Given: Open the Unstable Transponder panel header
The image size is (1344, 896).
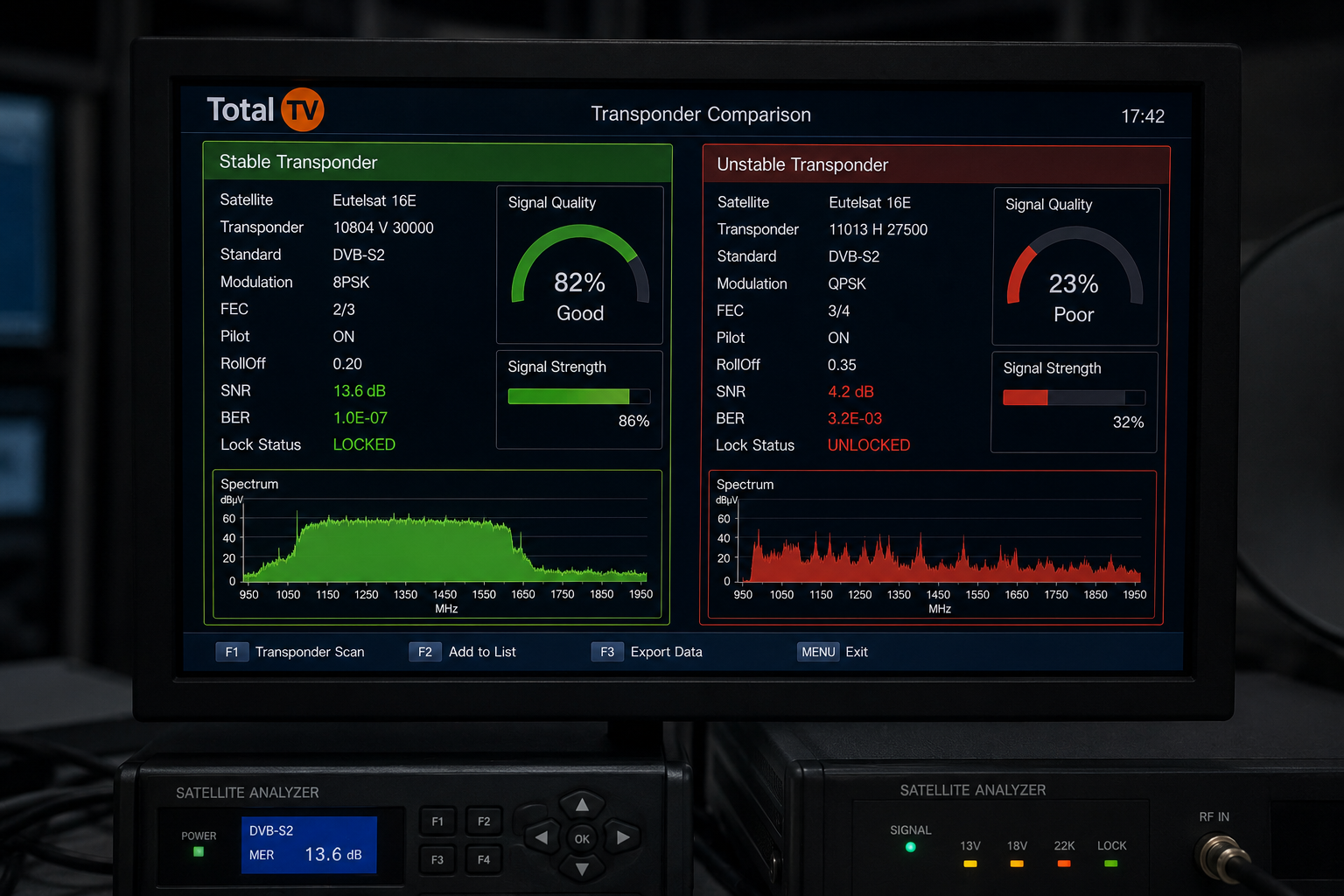Looking at the screenshot, I should coord(936,164).
